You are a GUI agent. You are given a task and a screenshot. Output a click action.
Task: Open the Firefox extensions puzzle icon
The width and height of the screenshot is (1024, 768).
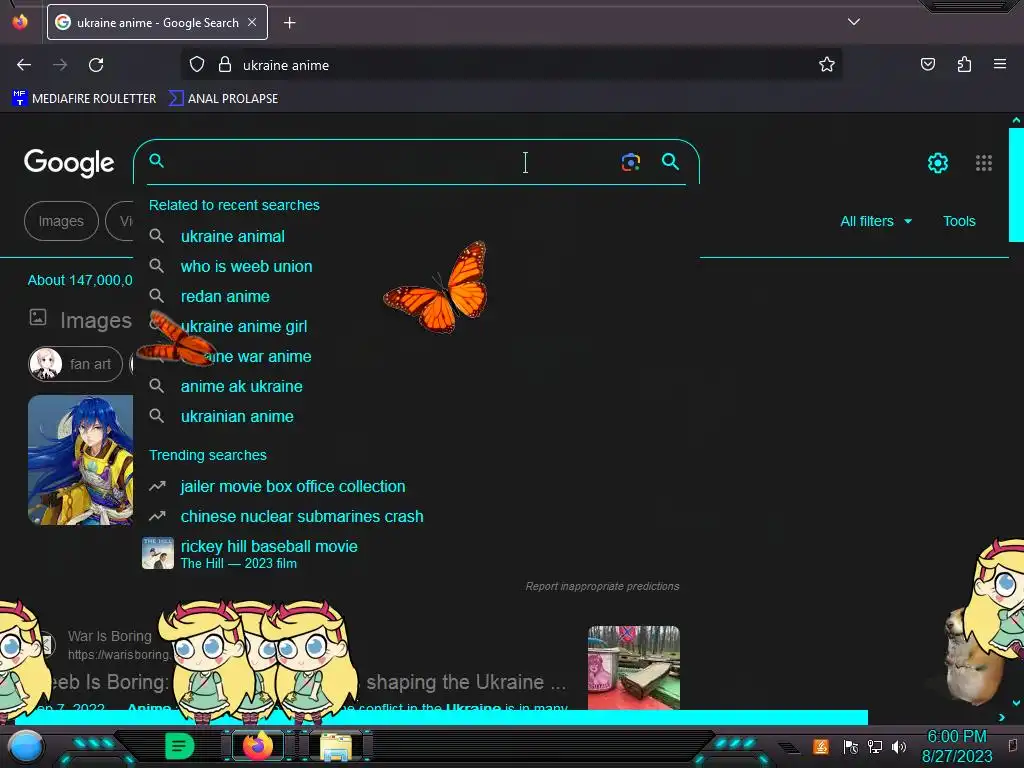[964, 65]
